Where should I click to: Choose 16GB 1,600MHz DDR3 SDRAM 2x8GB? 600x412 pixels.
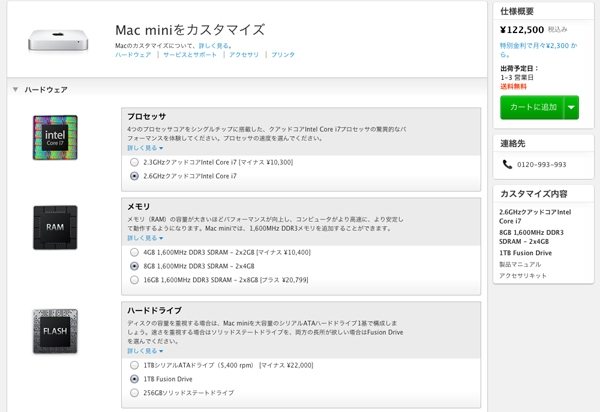coord(134,280)
